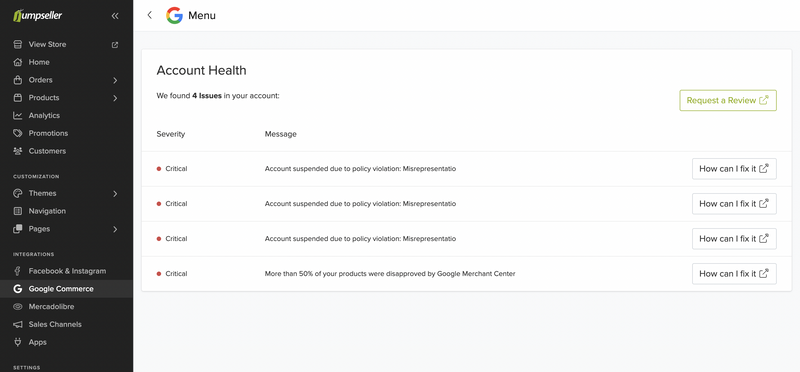
Task: Click the View Store storefront icon
Action: [x=18, y=44]
